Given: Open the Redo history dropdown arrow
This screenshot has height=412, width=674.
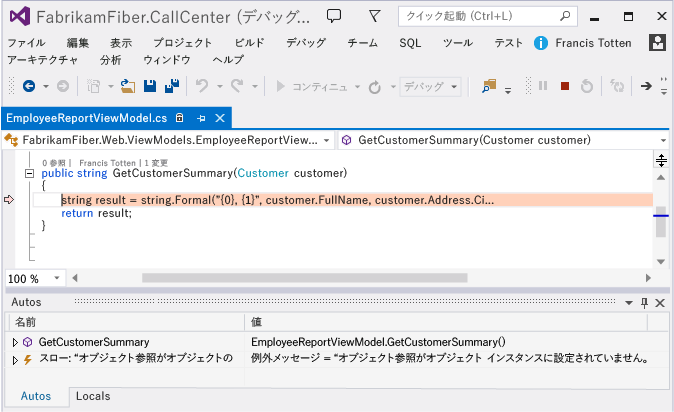Looking at the screenshot, I should (x=254, y=86).
